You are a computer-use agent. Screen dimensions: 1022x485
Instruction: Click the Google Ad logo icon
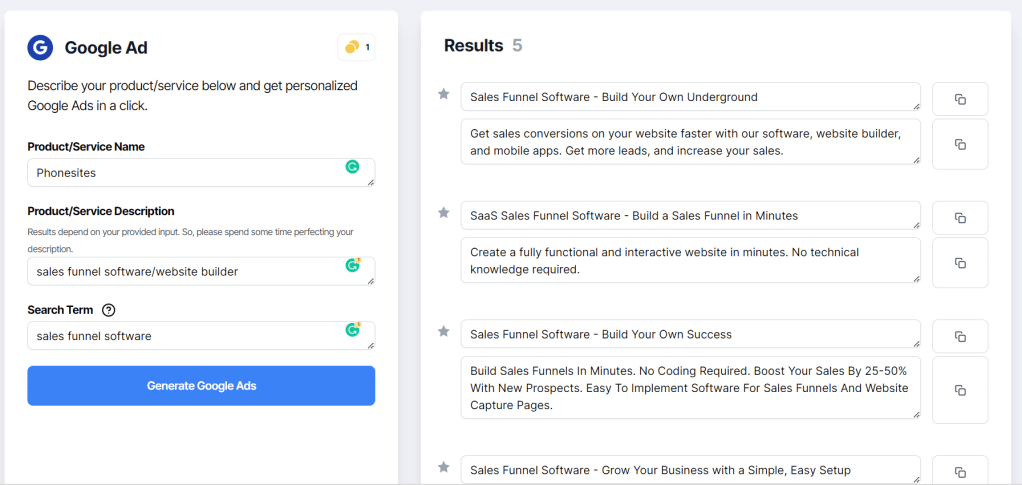(x=40, y=47)
